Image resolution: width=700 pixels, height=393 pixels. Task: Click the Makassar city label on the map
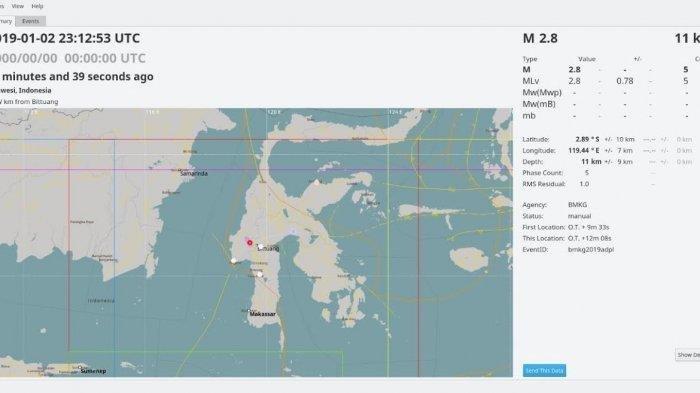[x=262, y=314]
